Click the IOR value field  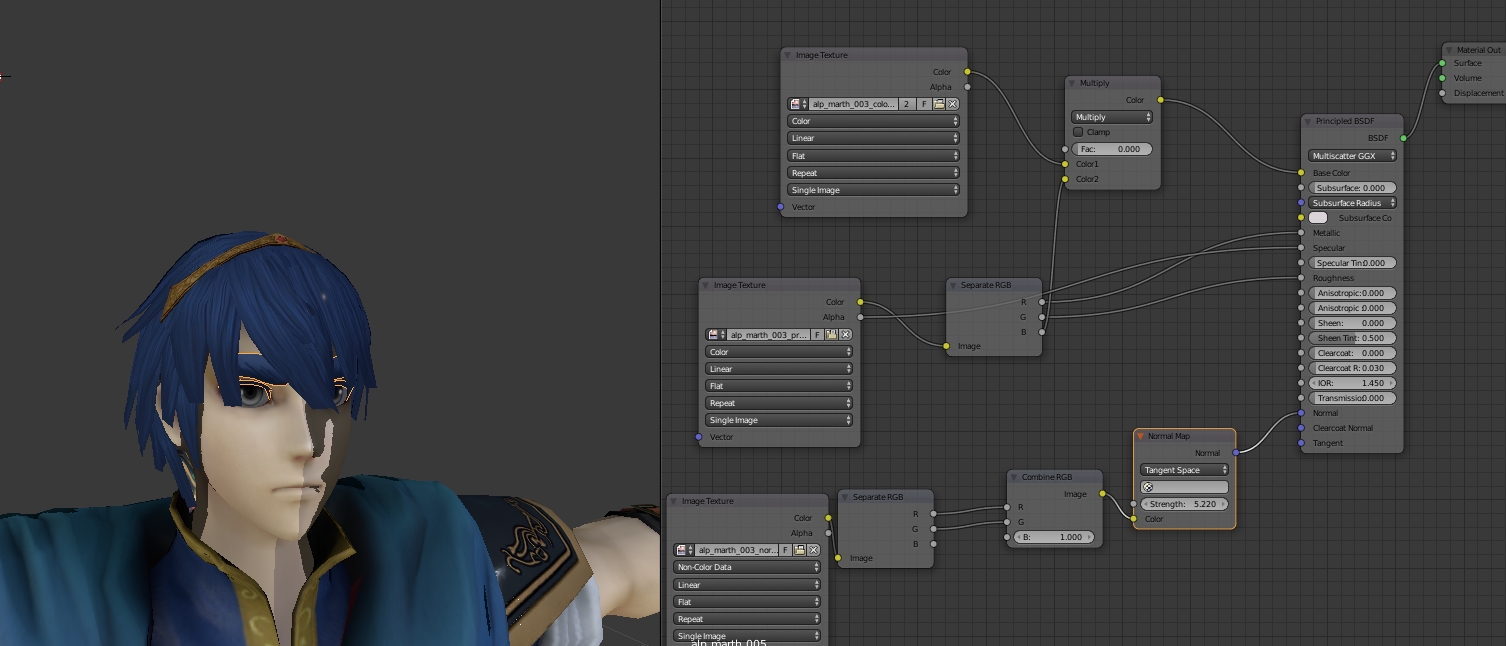1352,383
